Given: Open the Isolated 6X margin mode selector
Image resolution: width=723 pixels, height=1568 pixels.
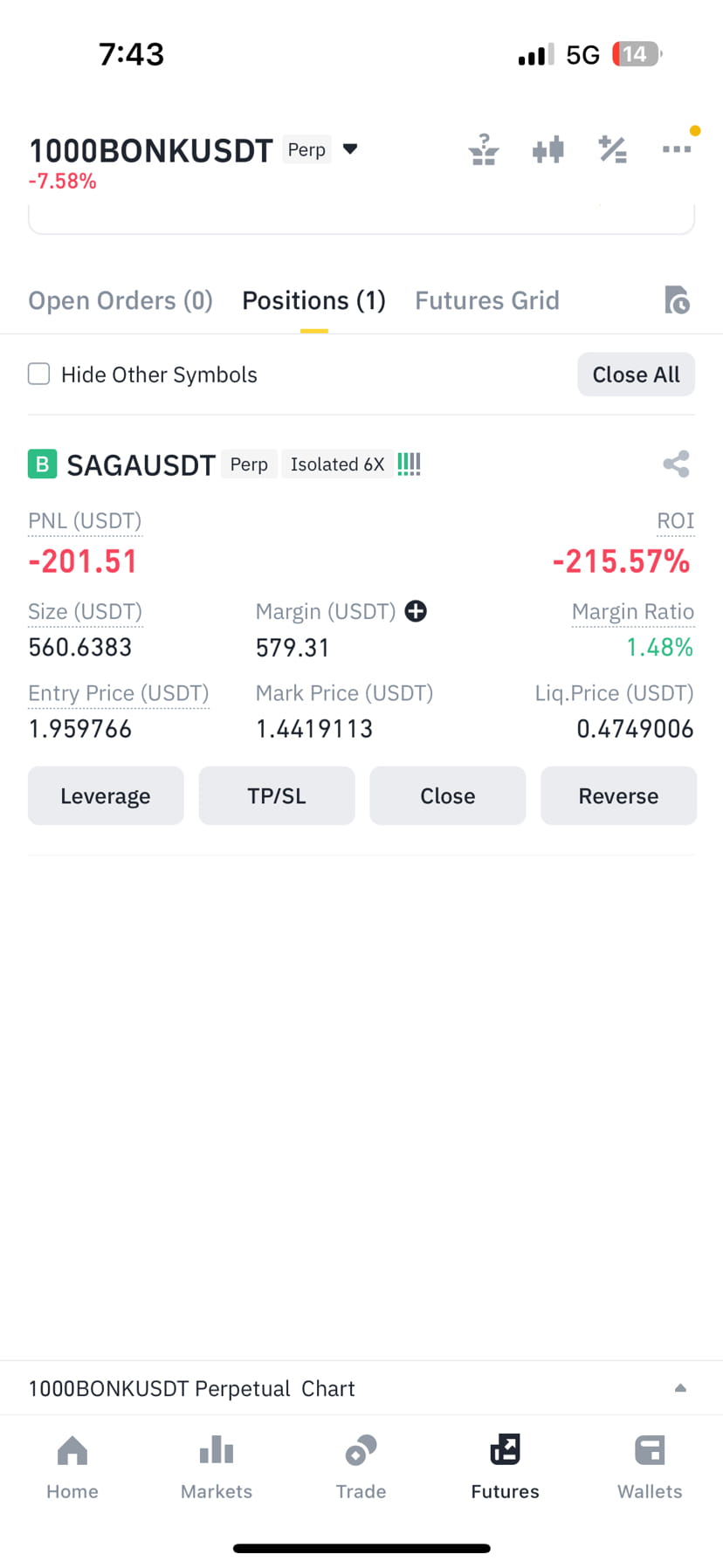Looking at the screenshot, I should (x=337, y=464).
